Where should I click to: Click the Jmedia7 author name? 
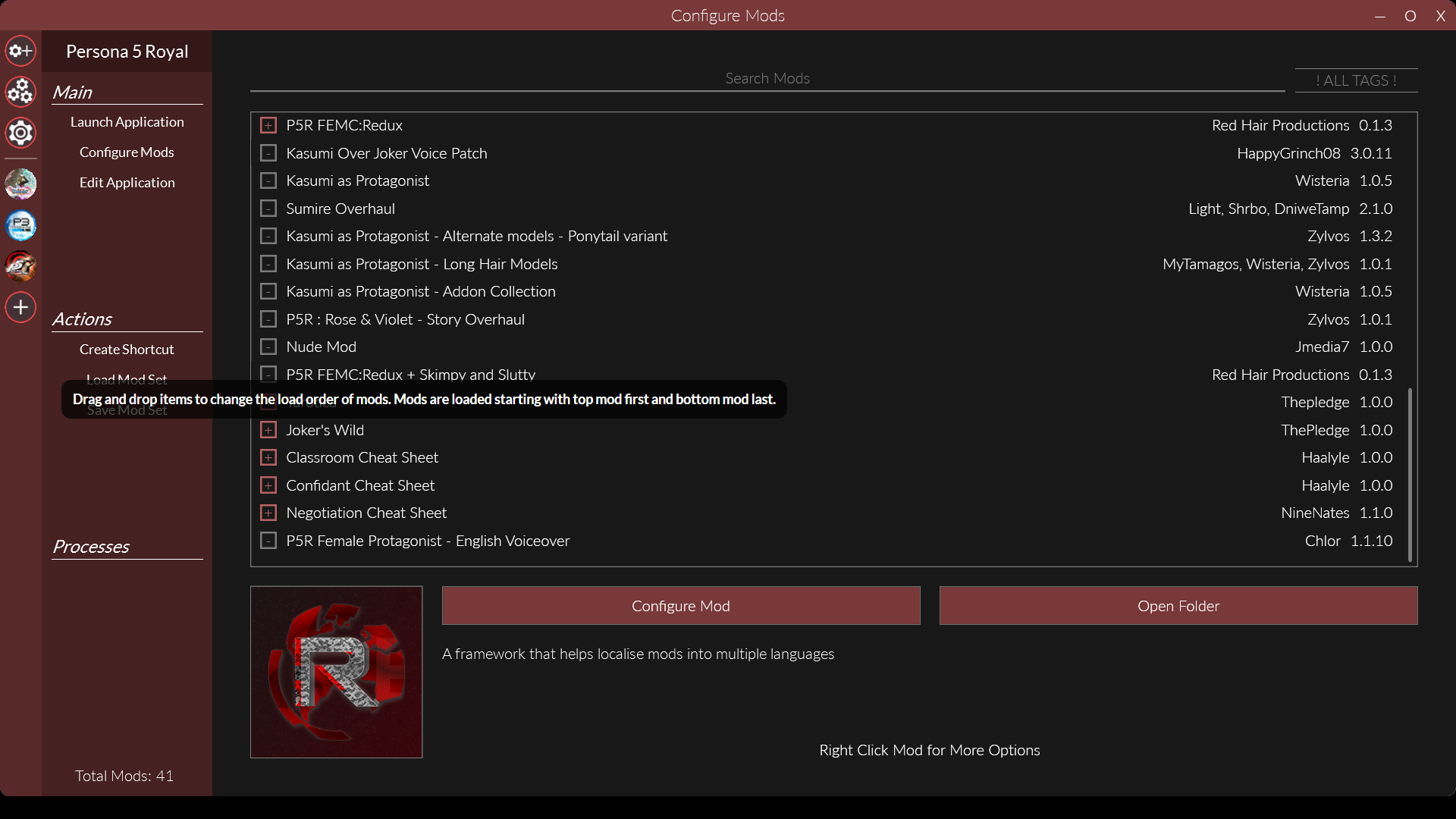[x=1322, y=347]
